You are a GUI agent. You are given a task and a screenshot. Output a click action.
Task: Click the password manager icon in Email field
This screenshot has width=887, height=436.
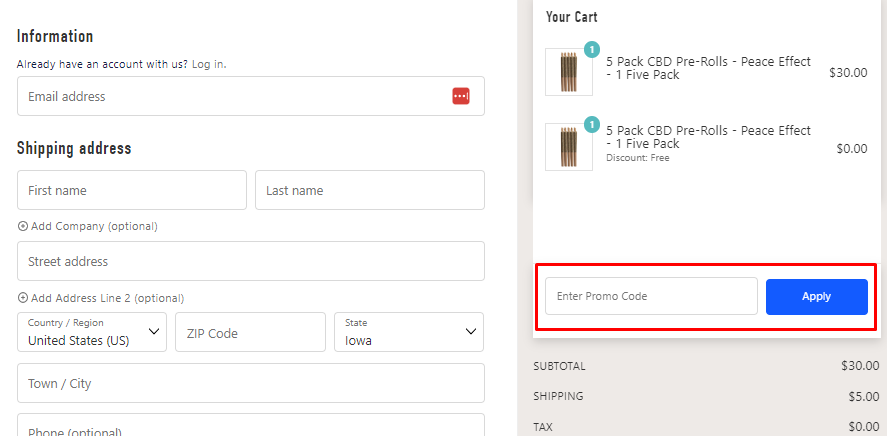pos(460,96)
